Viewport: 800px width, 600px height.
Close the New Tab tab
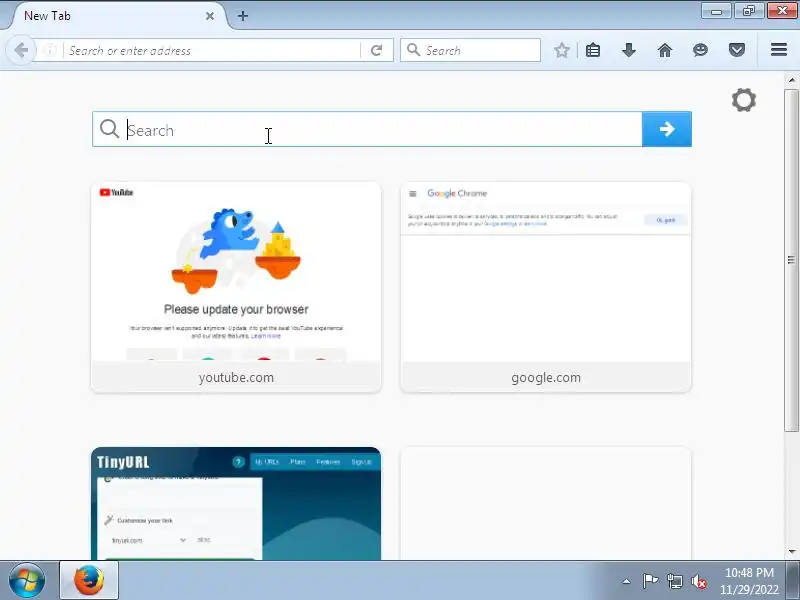(210, 16)
